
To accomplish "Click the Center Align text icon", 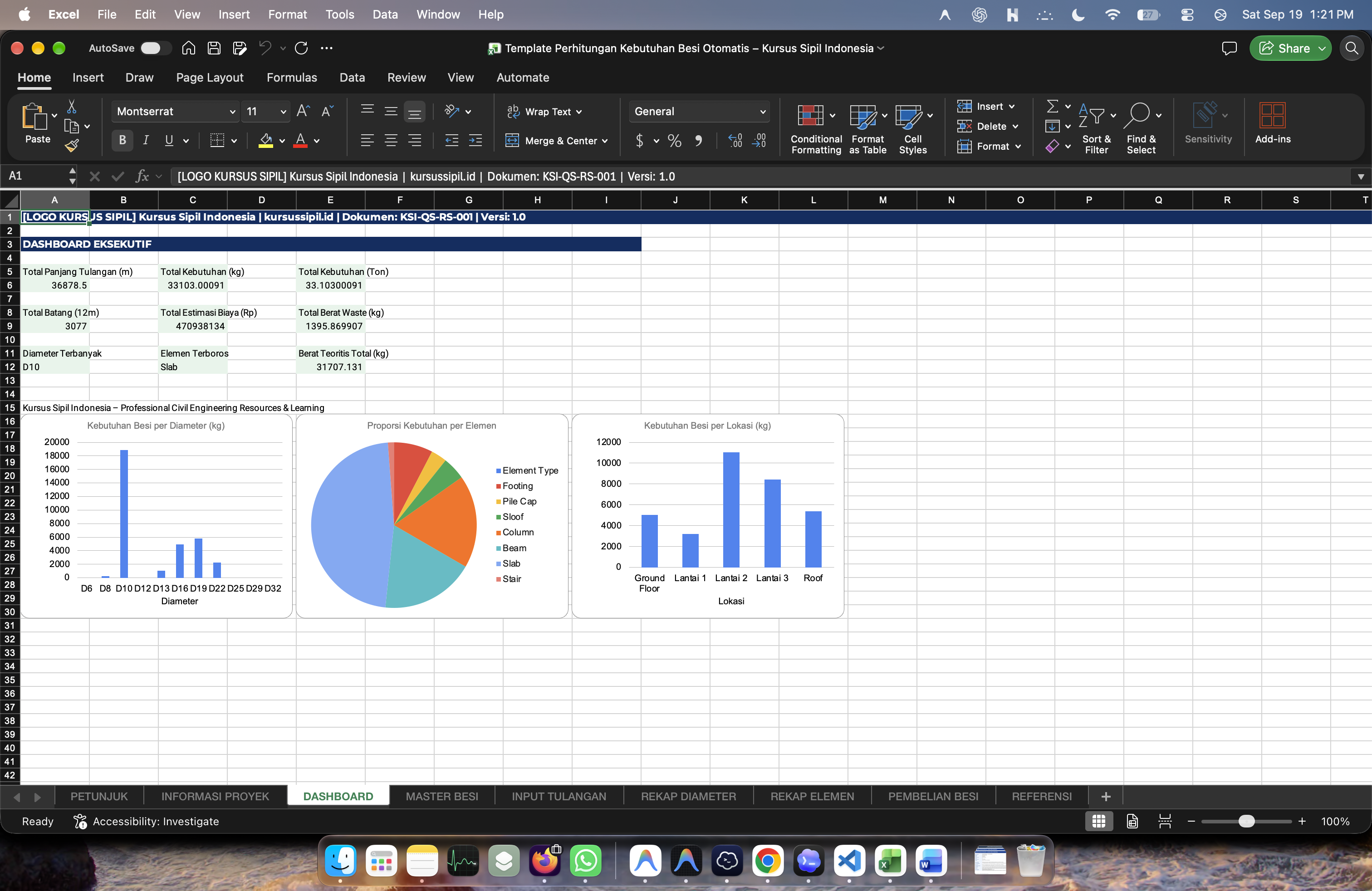I will click(391, 140).
